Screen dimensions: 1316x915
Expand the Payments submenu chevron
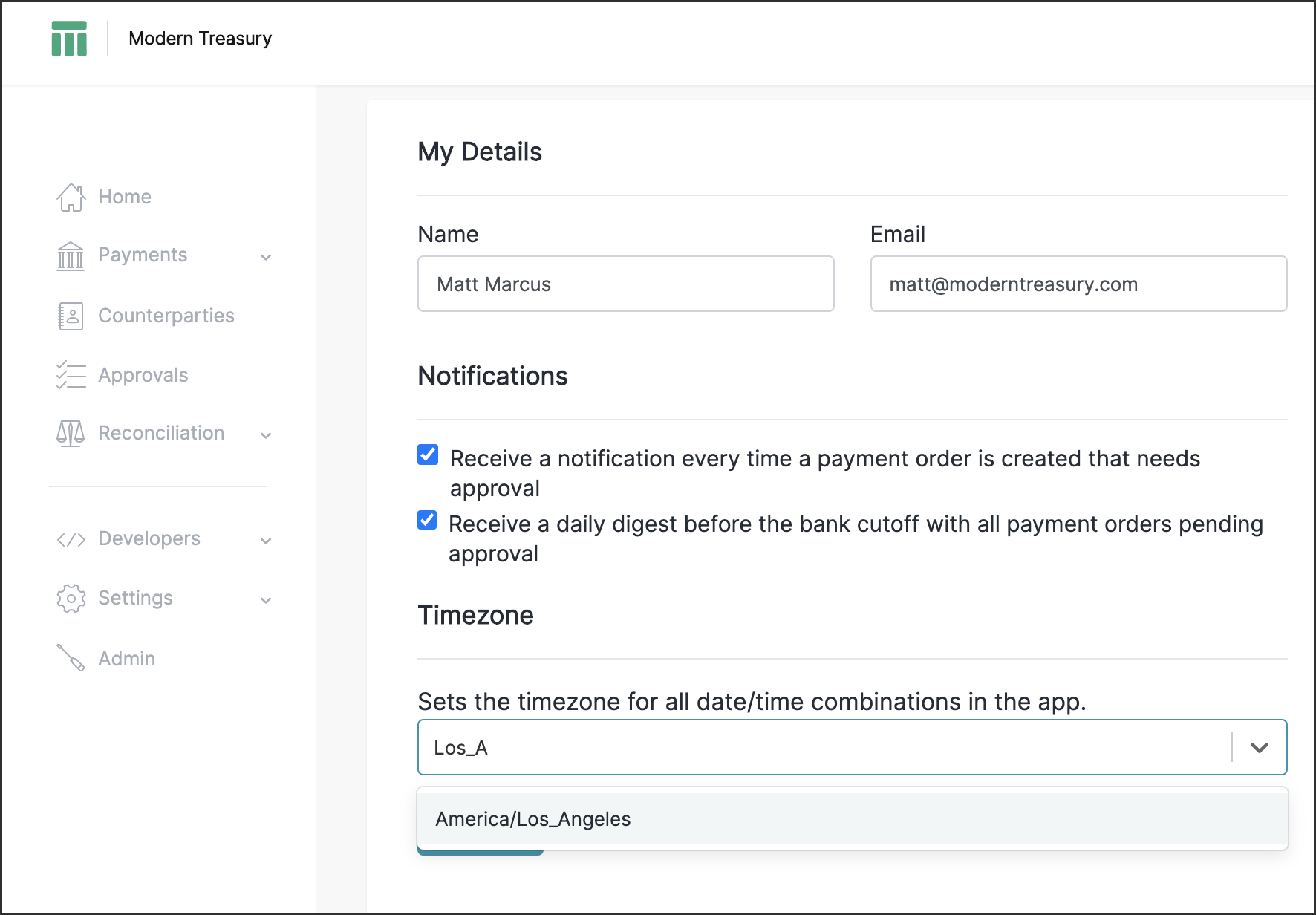(x=265, y=257)
